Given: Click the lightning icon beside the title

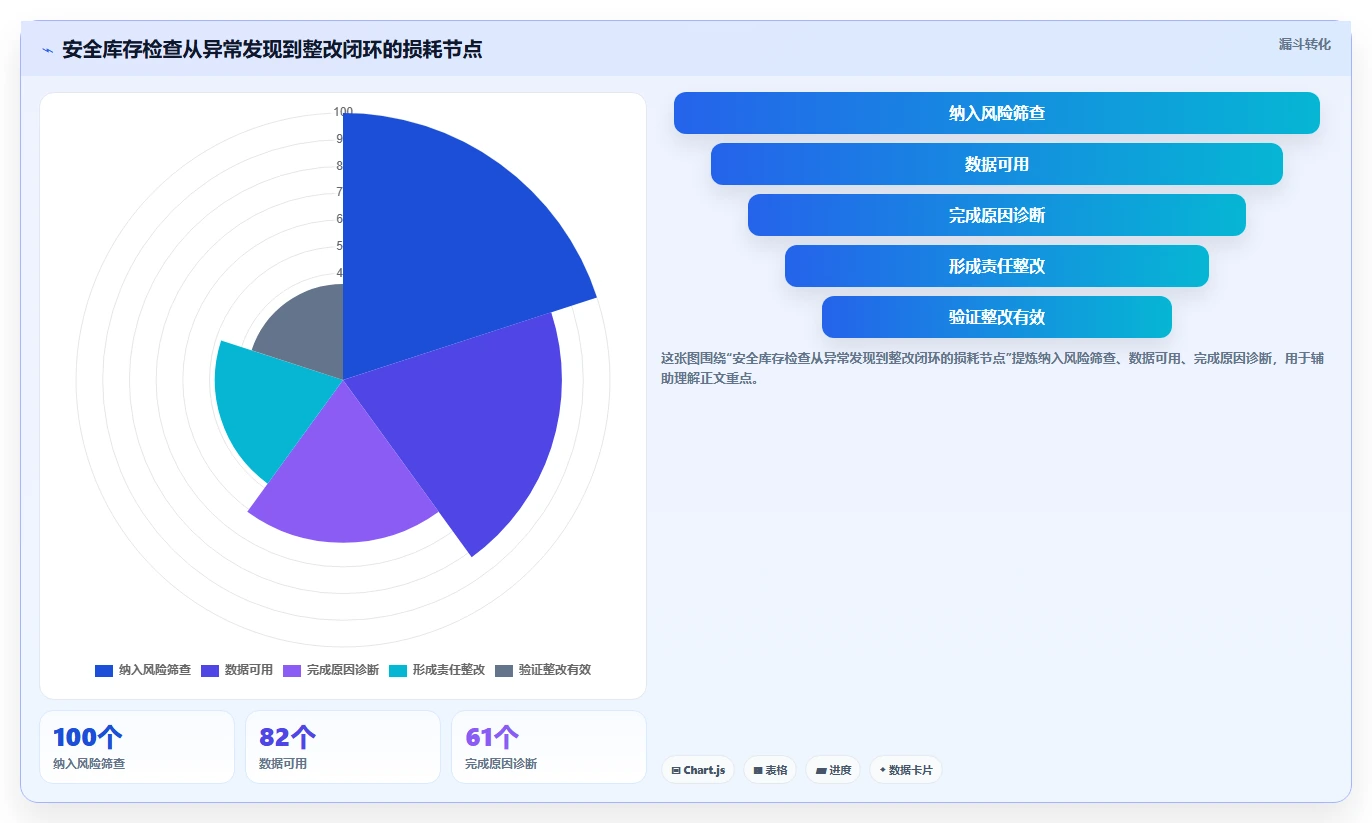Looking at the screenshot, I should point(47,50).
